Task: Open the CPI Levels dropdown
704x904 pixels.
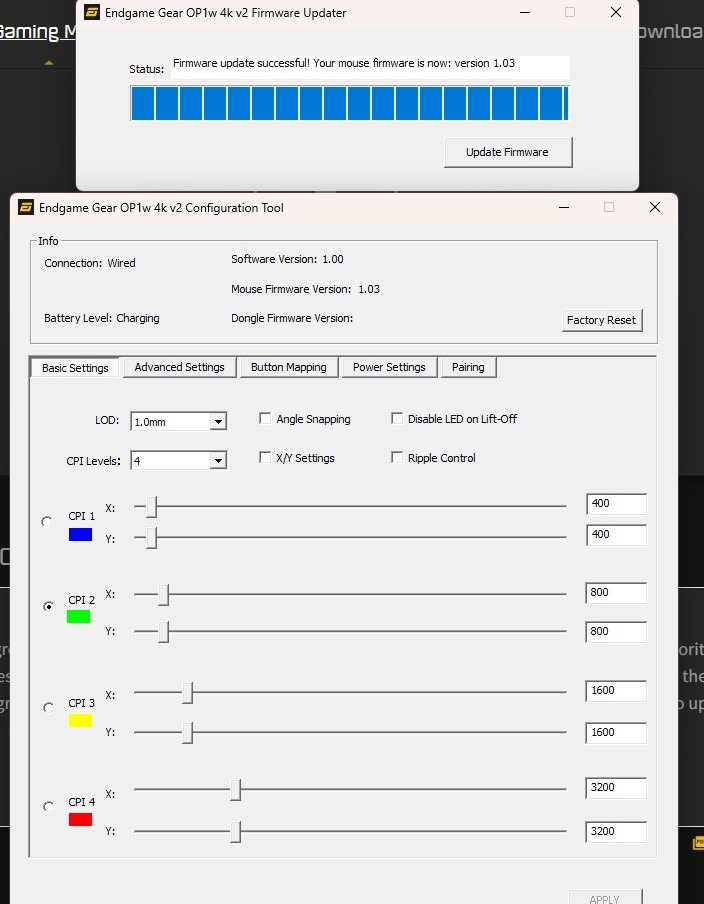Action: 179,461
